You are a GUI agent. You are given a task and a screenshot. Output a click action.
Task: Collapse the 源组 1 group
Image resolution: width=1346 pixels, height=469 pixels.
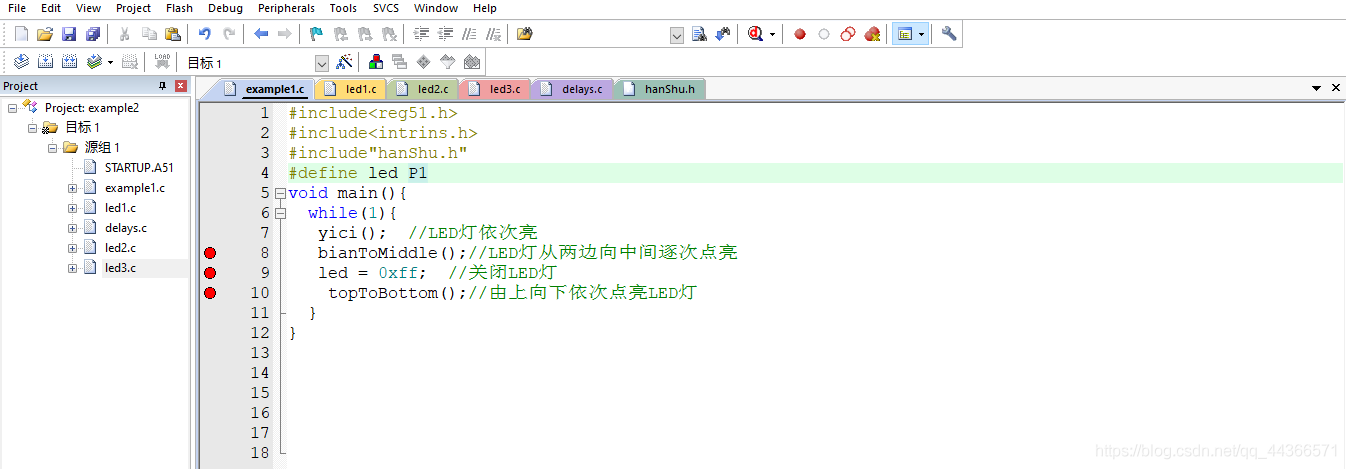coord(53,148)
